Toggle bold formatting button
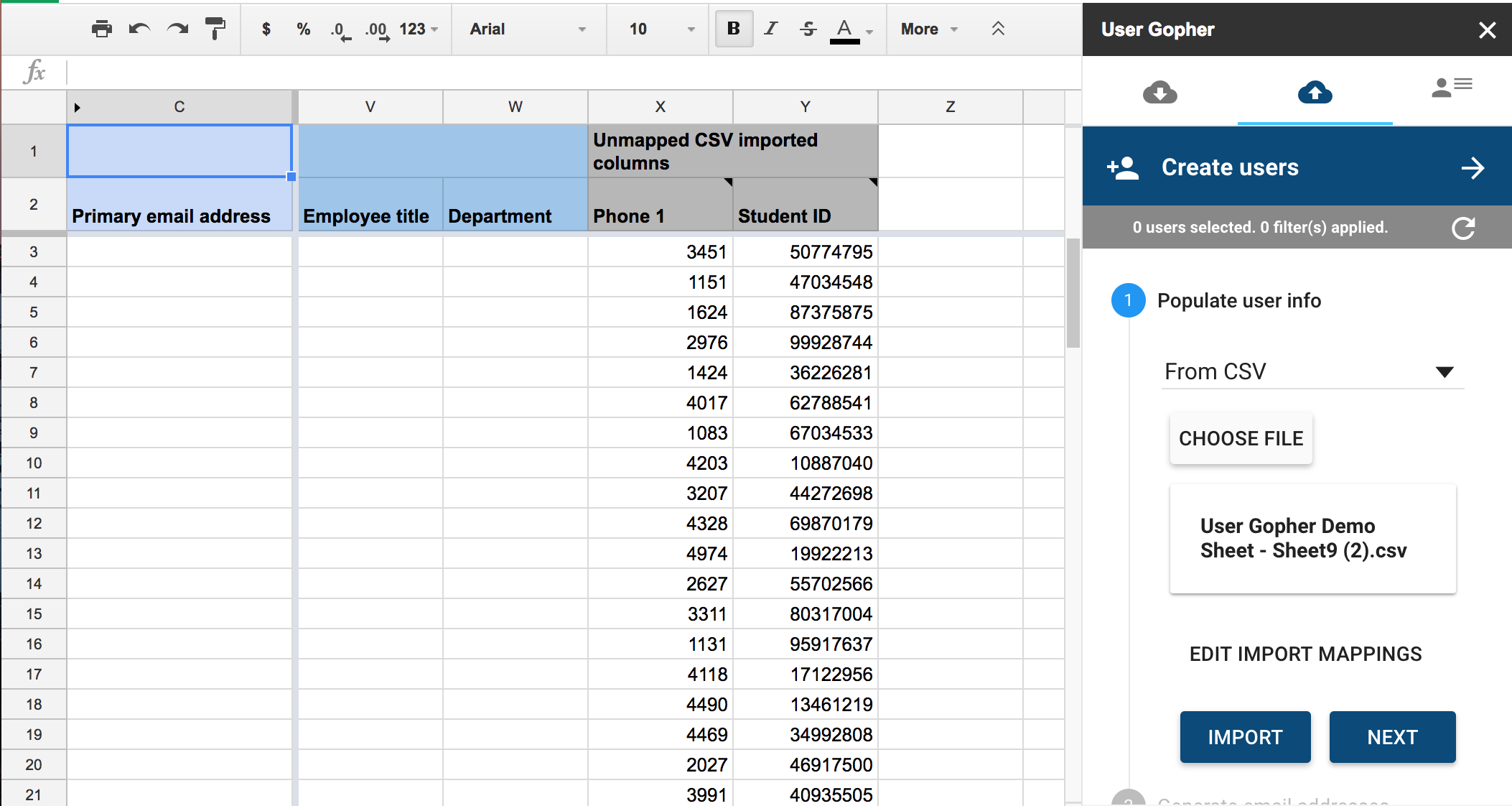 coord(733,29)
